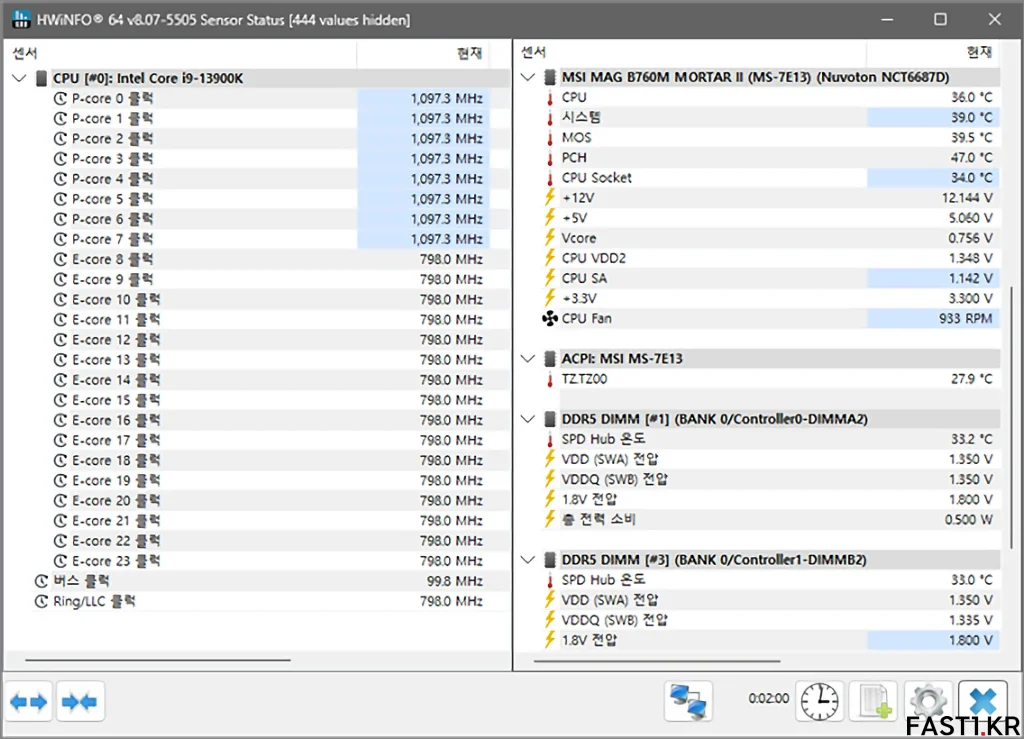Collapse the MSI MAG B760M MORTAR II group
The image size is (1024, 739).
point(528,77)
